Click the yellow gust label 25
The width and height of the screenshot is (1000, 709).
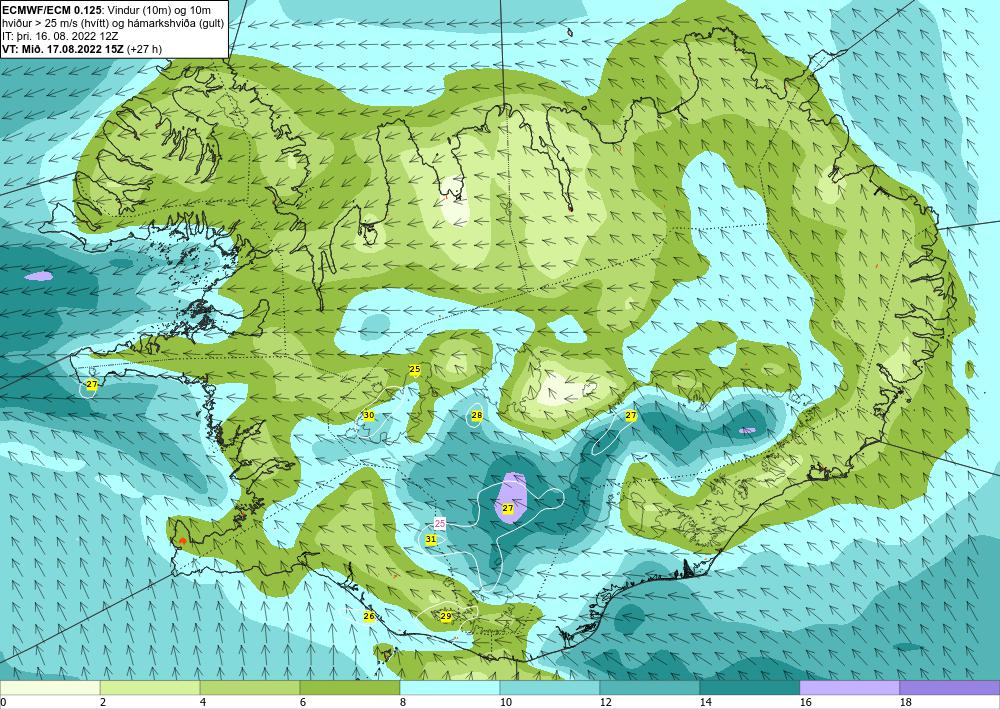pyautogui.click(x=415, y=369)
